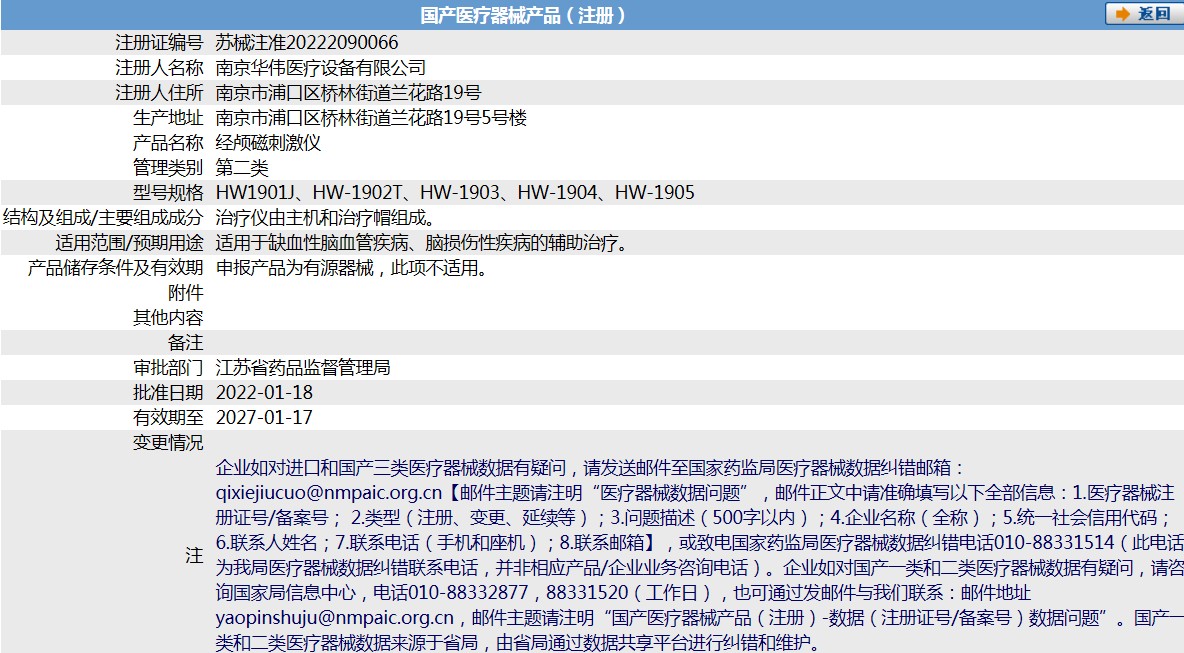The height and width of the screenshot is (653, 1184).
Task: Click the 注册人住所 label
Action: pyautogui.click(x=159, y=93)
